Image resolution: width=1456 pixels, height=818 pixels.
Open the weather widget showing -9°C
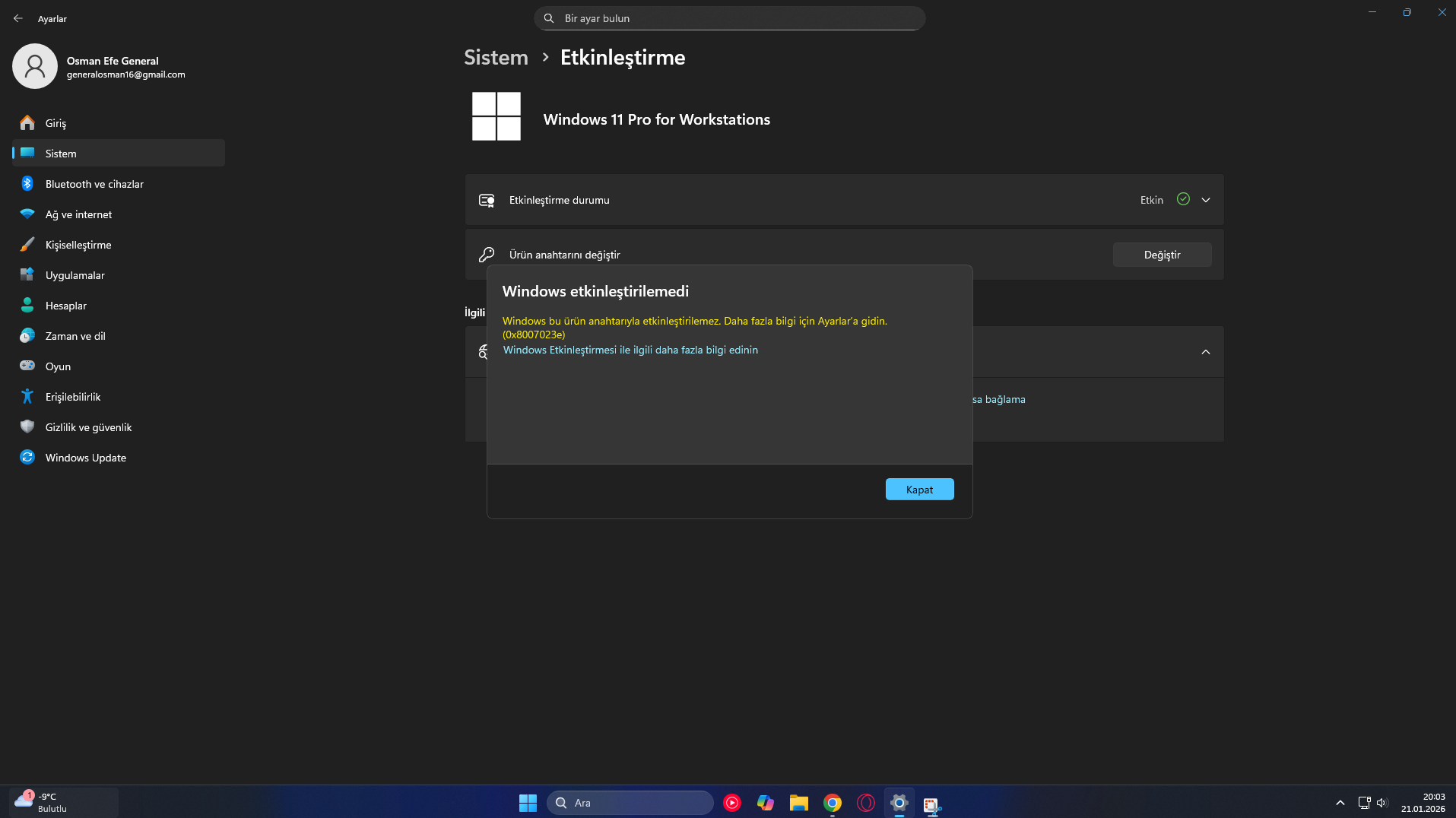pos(64,803)
